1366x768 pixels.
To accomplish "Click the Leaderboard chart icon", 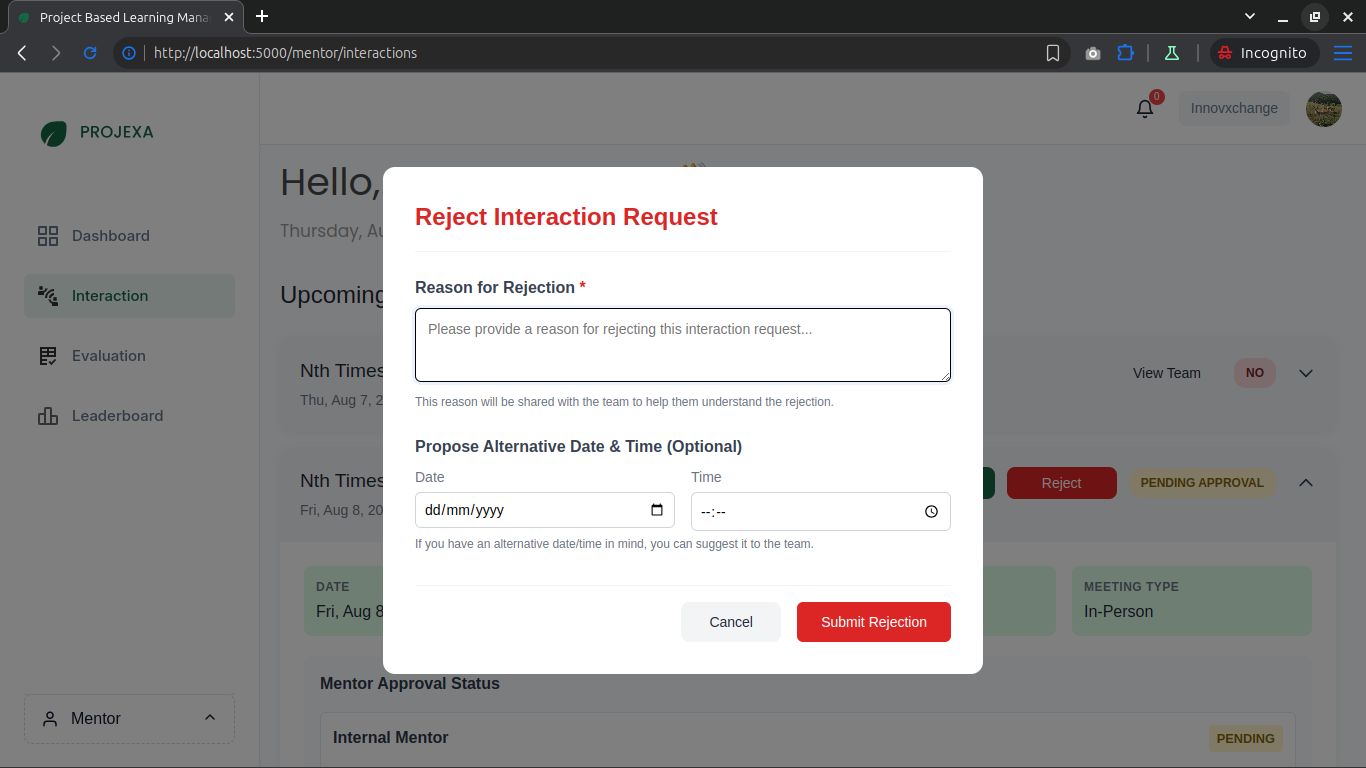I will [47, 415].
